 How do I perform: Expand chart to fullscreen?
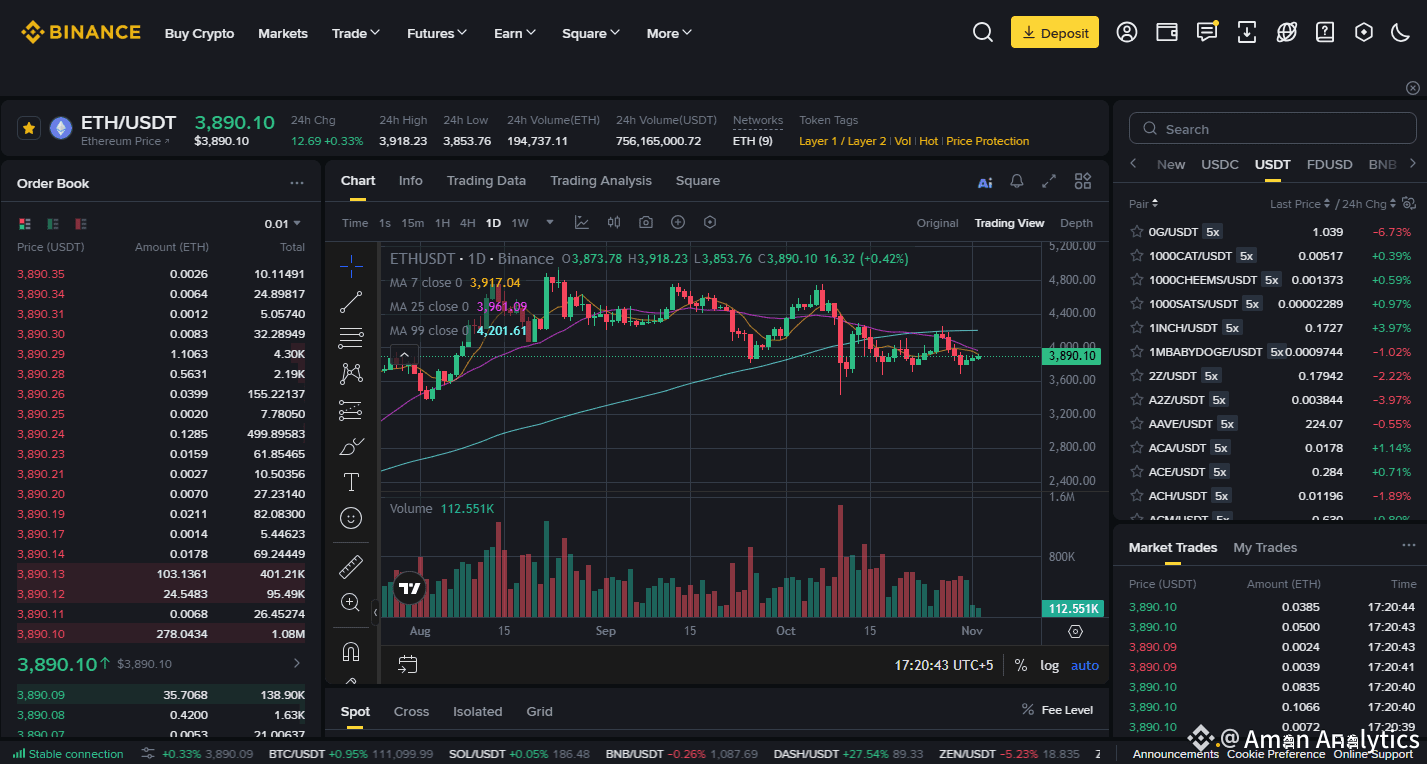[x=1049, y=181]
